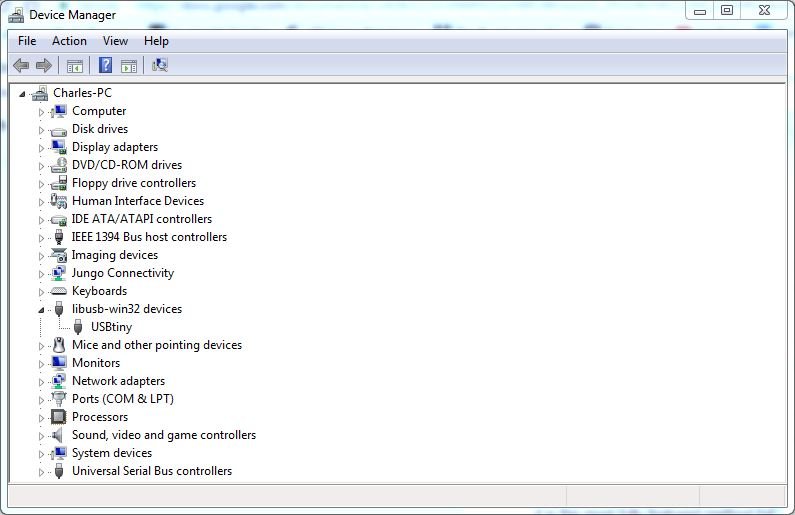The width and height of the screenshot is (795, 515).
Task: Collapse the Charles-PC root node
Action: 24,93
